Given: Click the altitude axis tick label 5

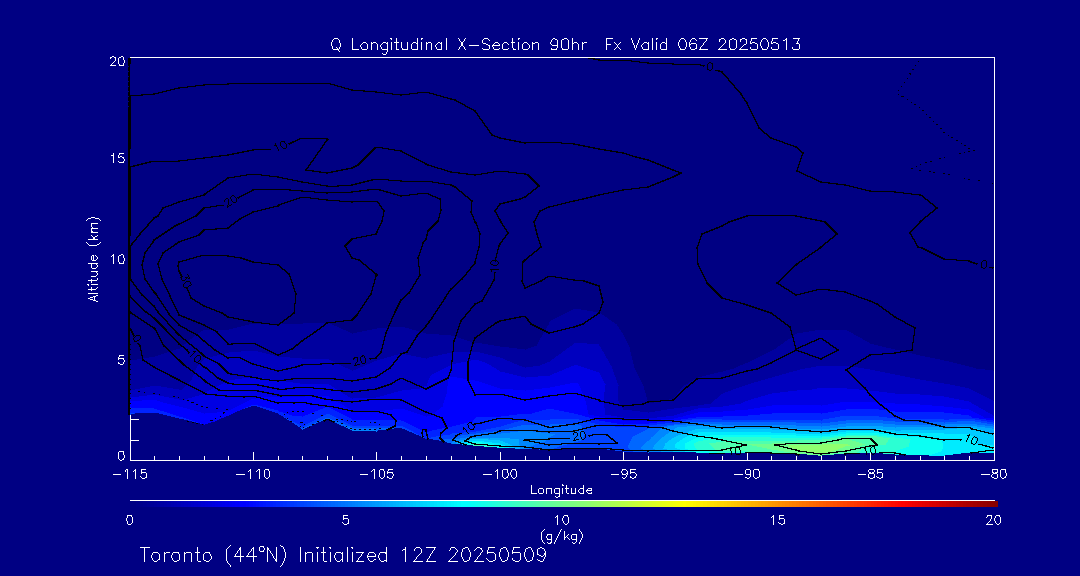Looking at the screenshot, I should coord(121,360).
